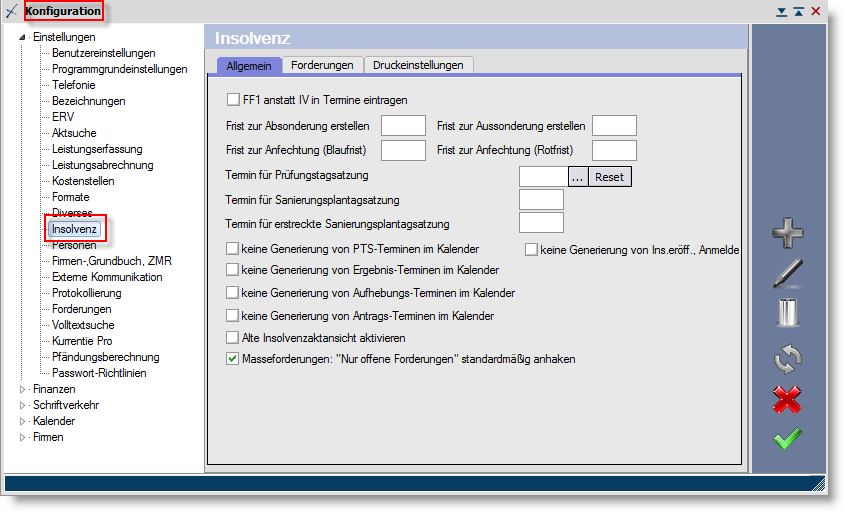The height and width of the screenshot is (512, 844).
Task: Click the plus (add) icon
Action: pyautogui.click(x=787, y=233)
